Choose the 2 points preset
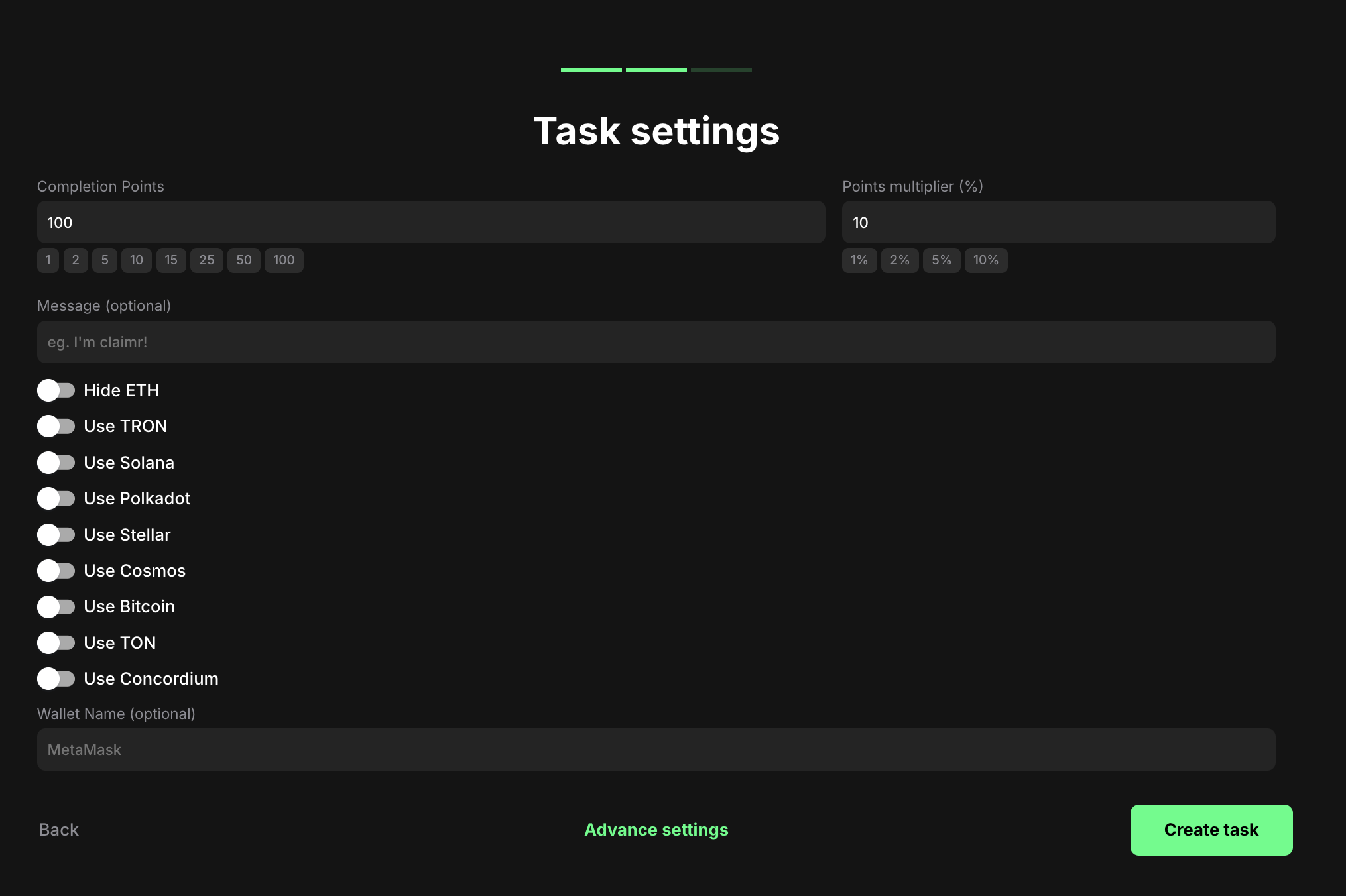The image size is (1346, 896). 76,260
